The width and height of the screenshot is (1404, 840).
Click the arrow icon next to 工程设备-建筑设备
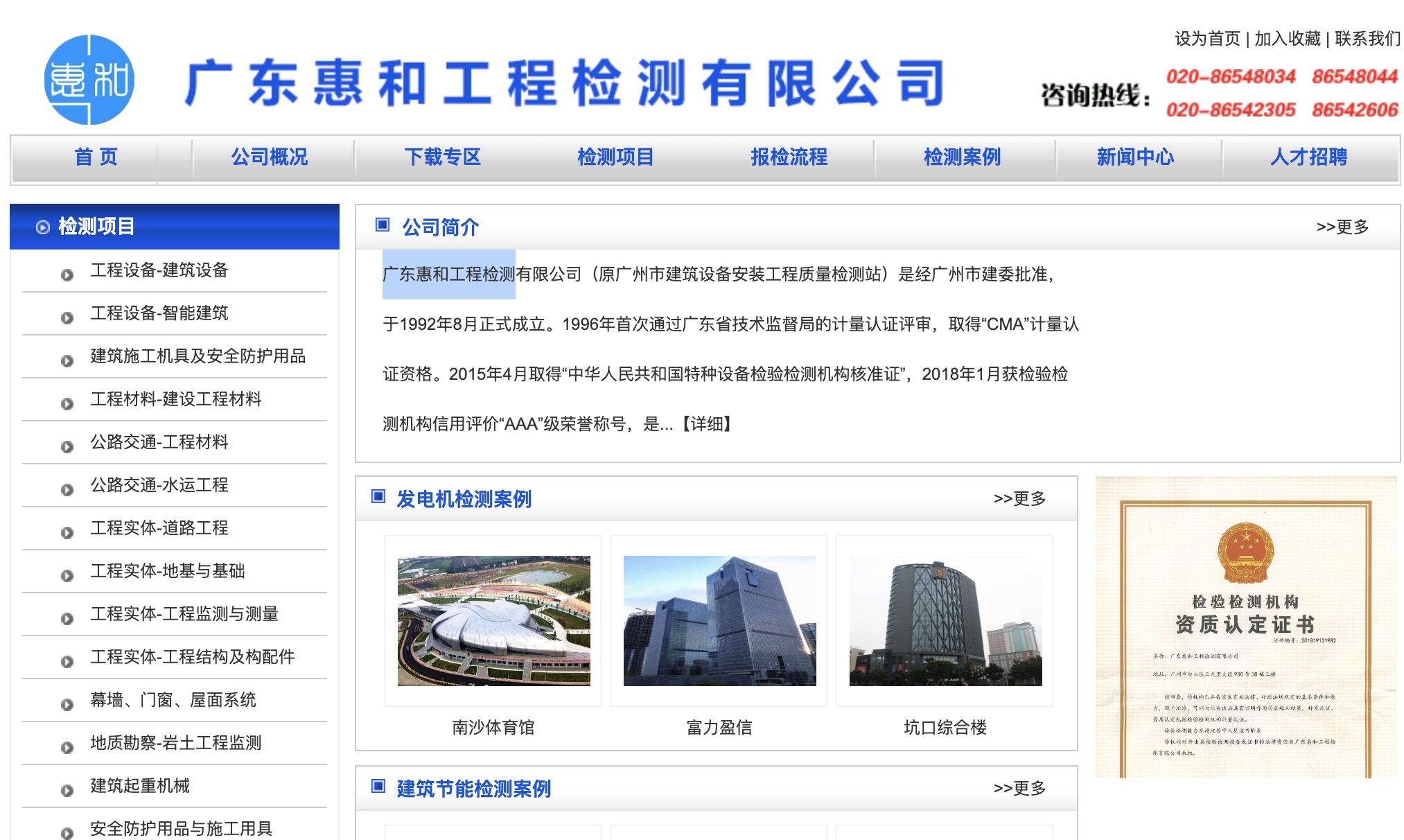67,274
